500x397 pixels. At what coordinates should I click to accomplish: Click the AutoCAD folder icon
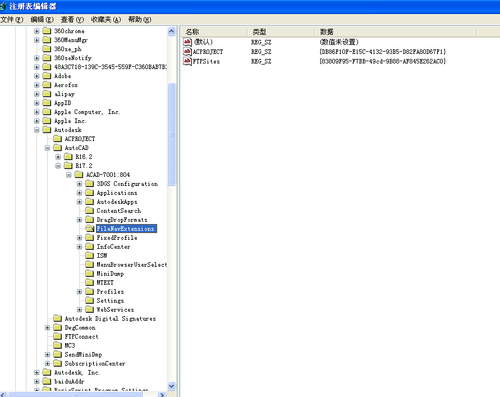click(x=58, y=148)
